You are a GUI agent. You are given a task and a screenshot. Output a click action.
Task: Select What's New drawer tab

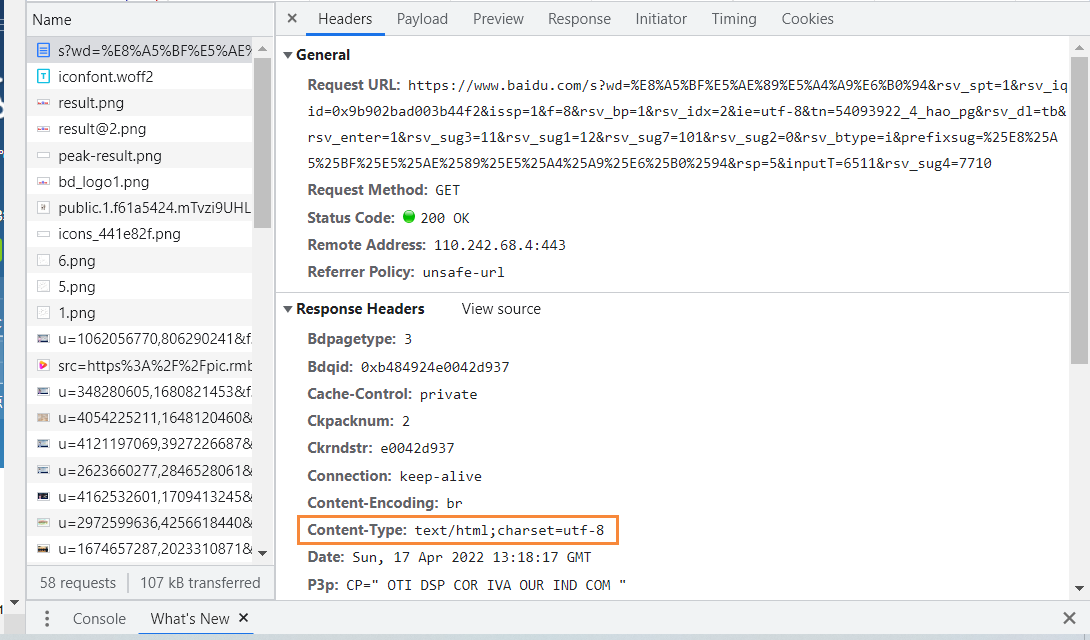(x=190, y=618)
